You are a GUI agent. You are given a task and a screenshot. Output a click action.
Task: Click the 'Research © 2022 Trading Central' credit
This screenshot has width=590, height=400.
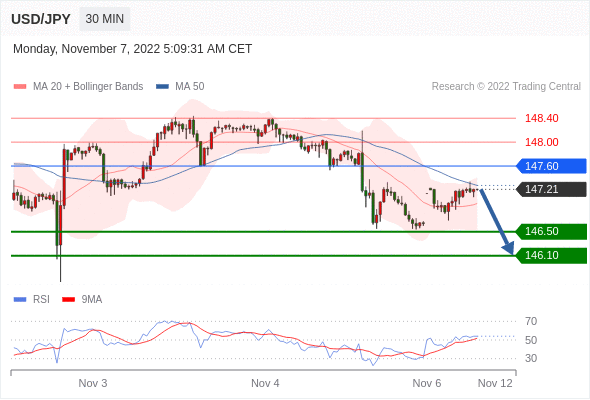tap(506, 87)
